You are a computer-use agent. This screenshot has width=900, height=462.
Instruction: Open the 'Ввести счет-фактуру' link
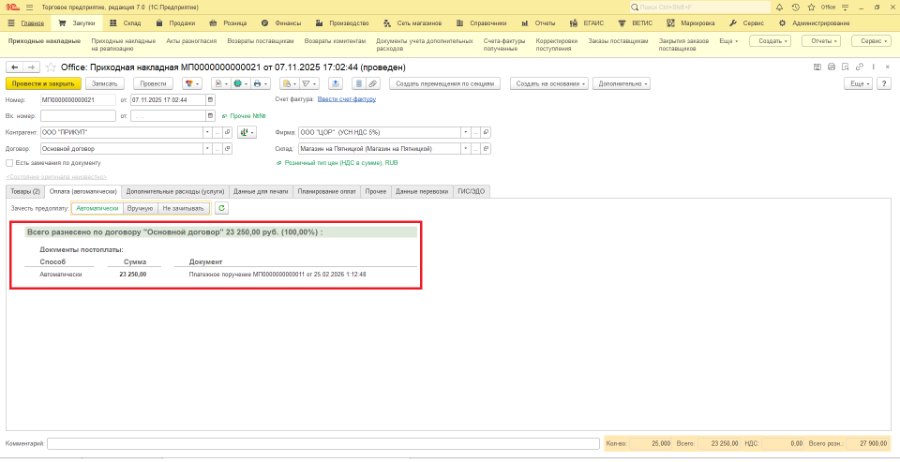click(347, 99)
